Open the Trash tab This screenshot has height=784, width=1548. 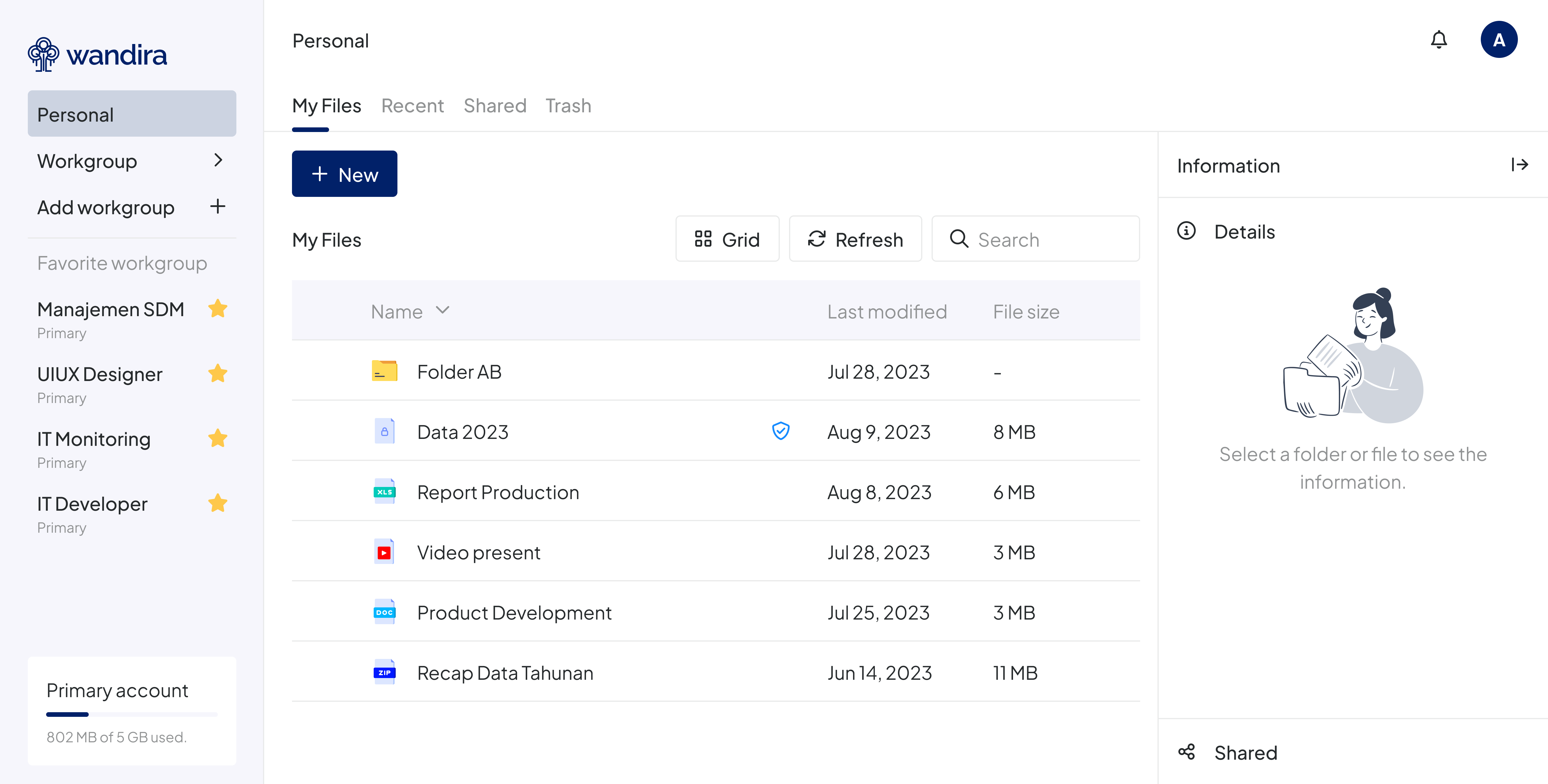(568, 106)
